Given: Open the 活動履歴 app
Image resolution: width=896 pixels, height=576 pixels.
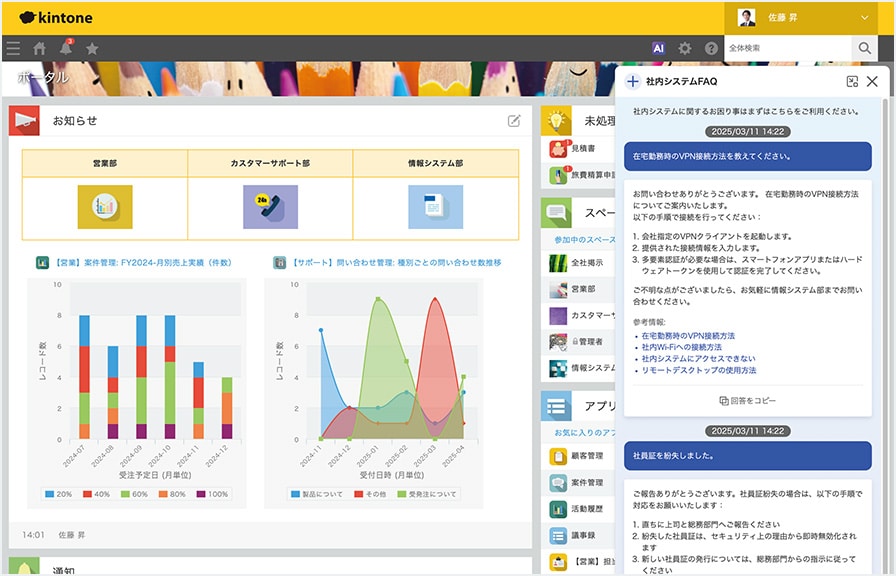Looking at the screenshot, I should tap(578, 509).
